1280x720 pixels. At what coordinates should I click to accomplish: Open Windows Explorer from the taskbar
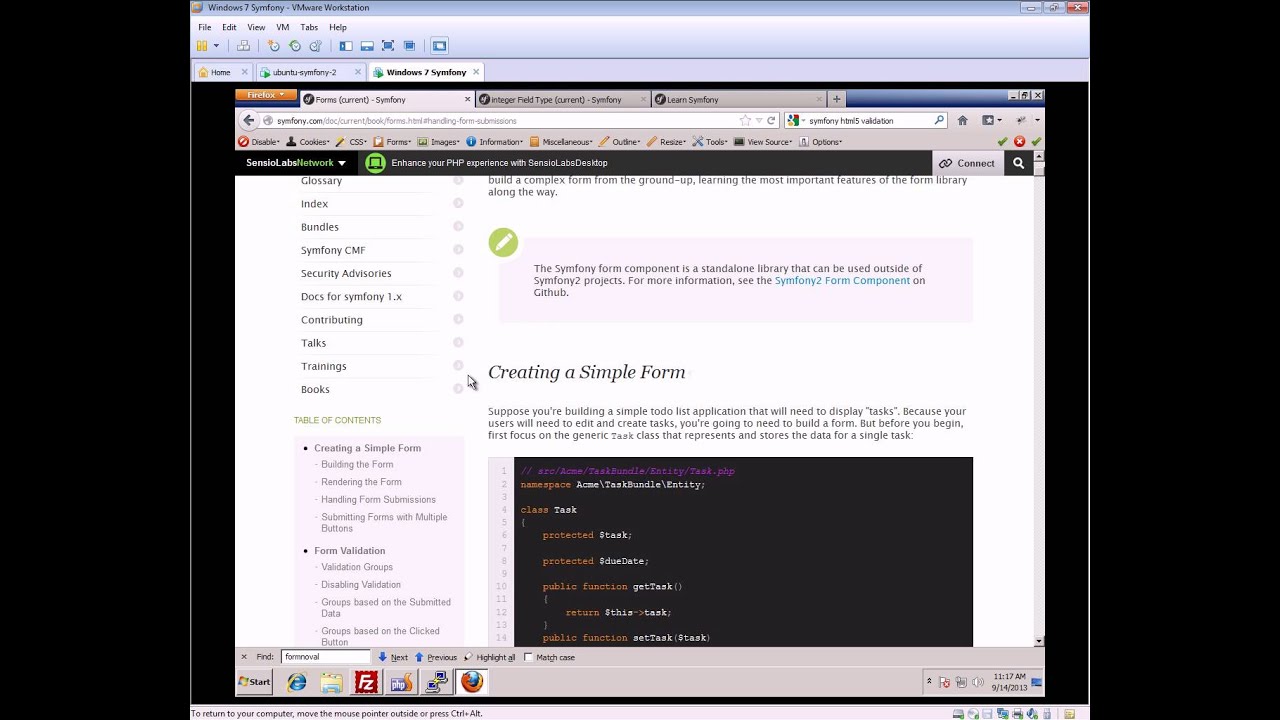click(x=332, y=682)
